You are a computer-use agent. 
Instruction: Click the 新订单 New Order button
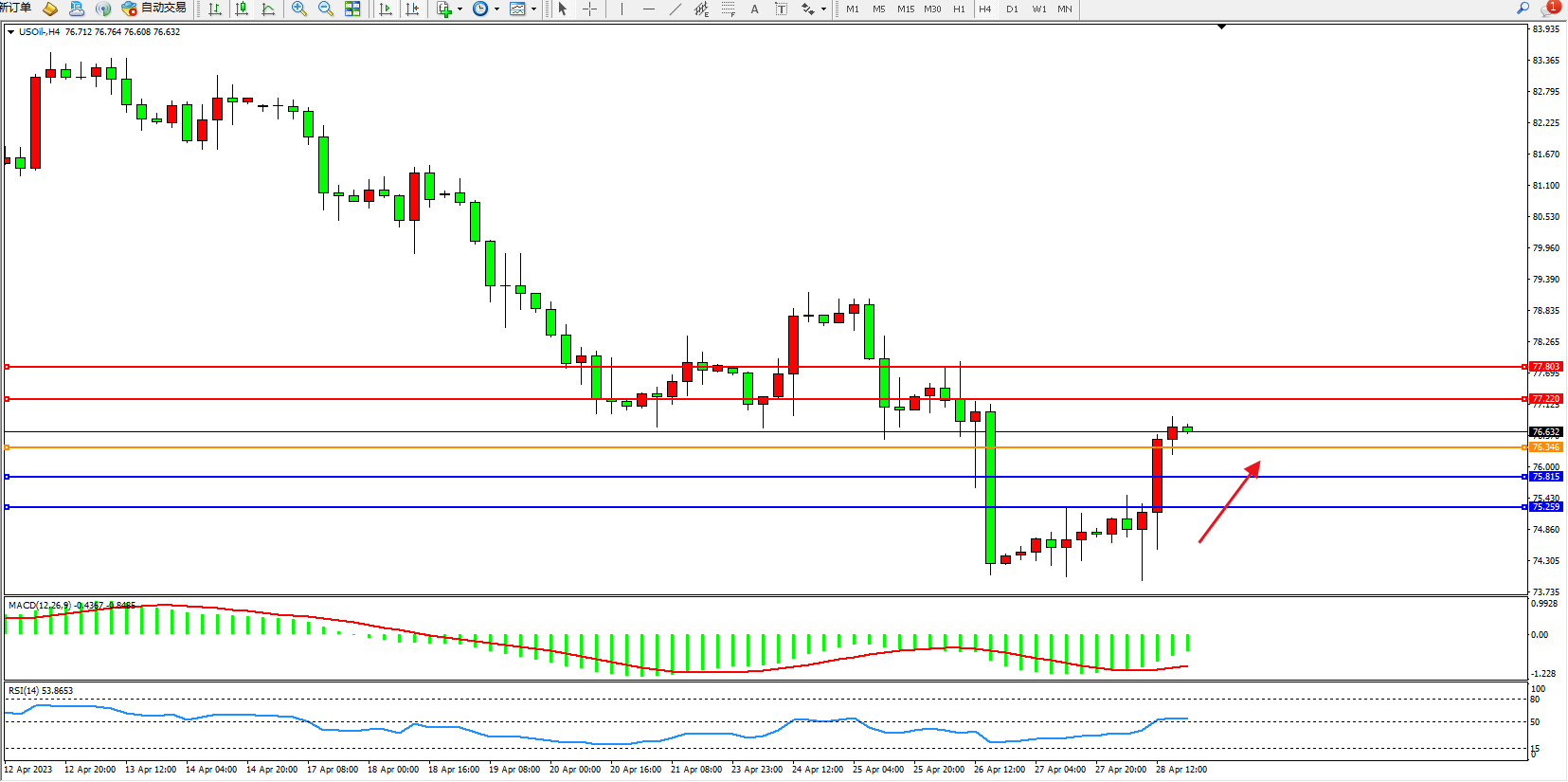point(16,9)
